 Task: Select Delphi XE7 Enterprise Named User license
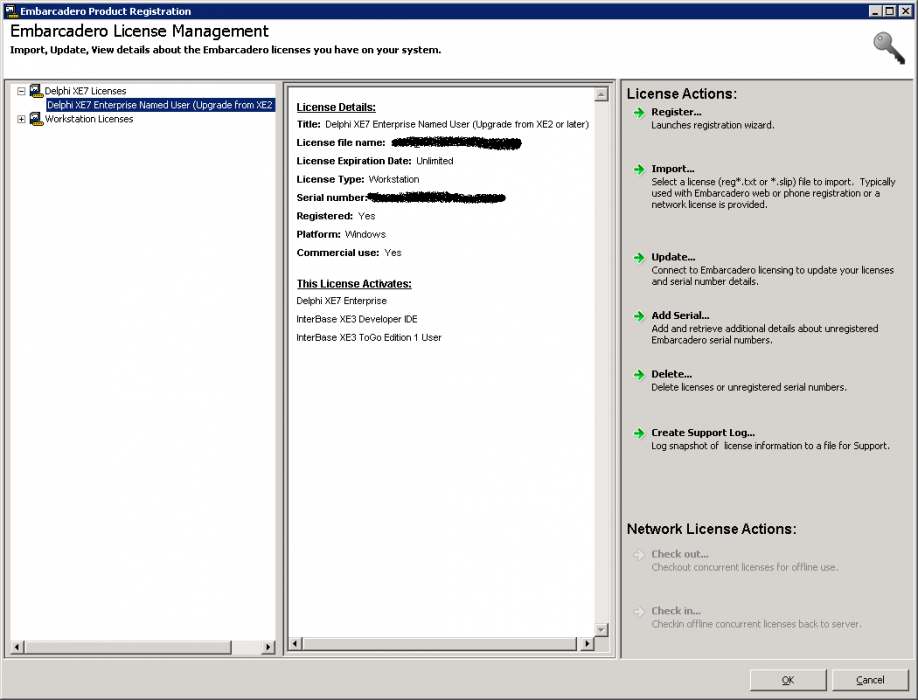[160, 105]
